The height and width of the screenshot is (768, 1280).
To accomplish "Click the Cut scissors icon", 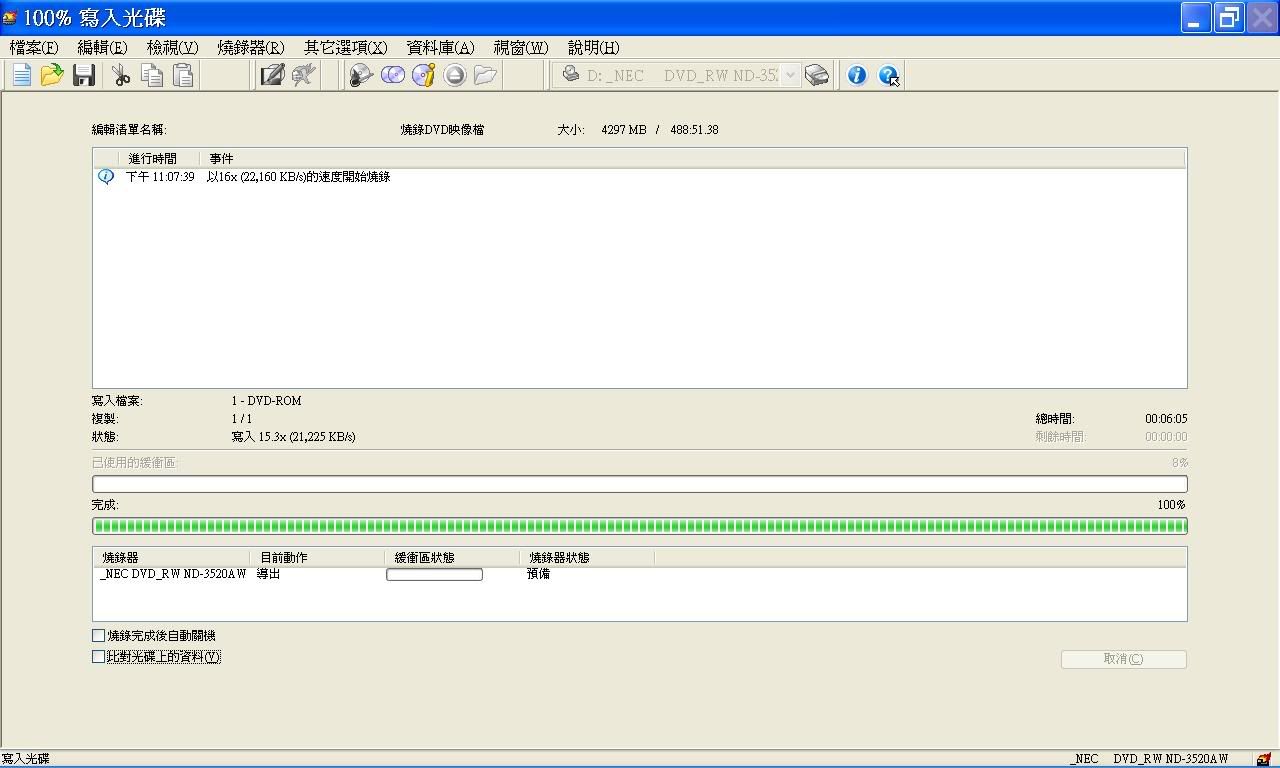I will [121, 75].
